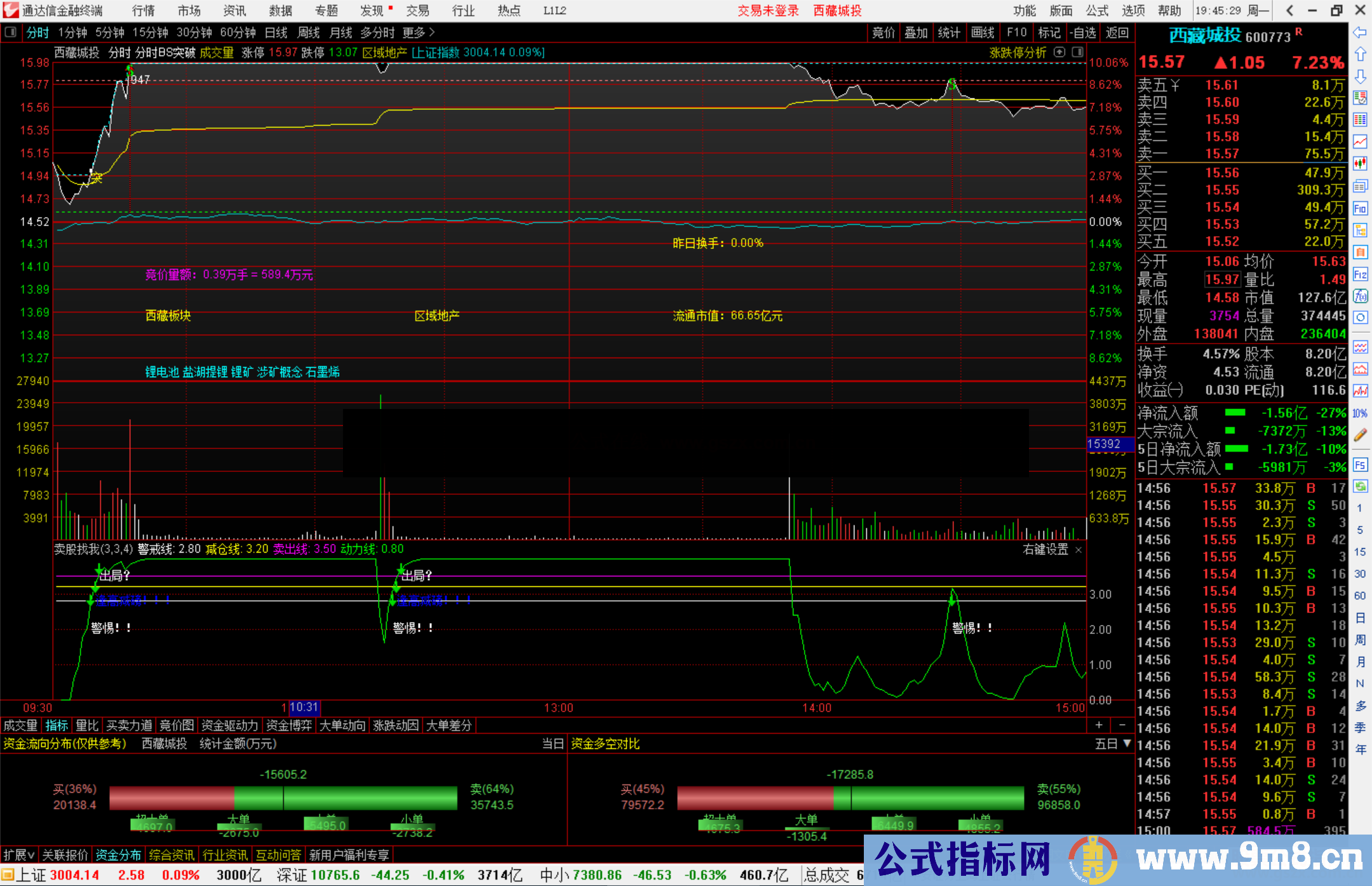
Task: Switch to 1-minute period via sidebar '1'
Action: click(1360, 508)
